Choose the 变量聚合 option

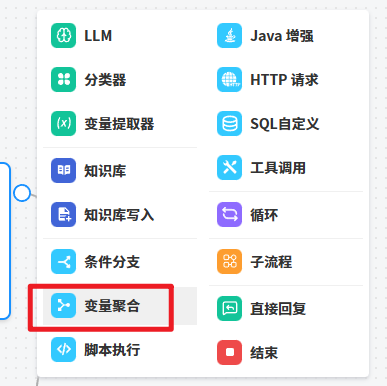coord(120,306)
